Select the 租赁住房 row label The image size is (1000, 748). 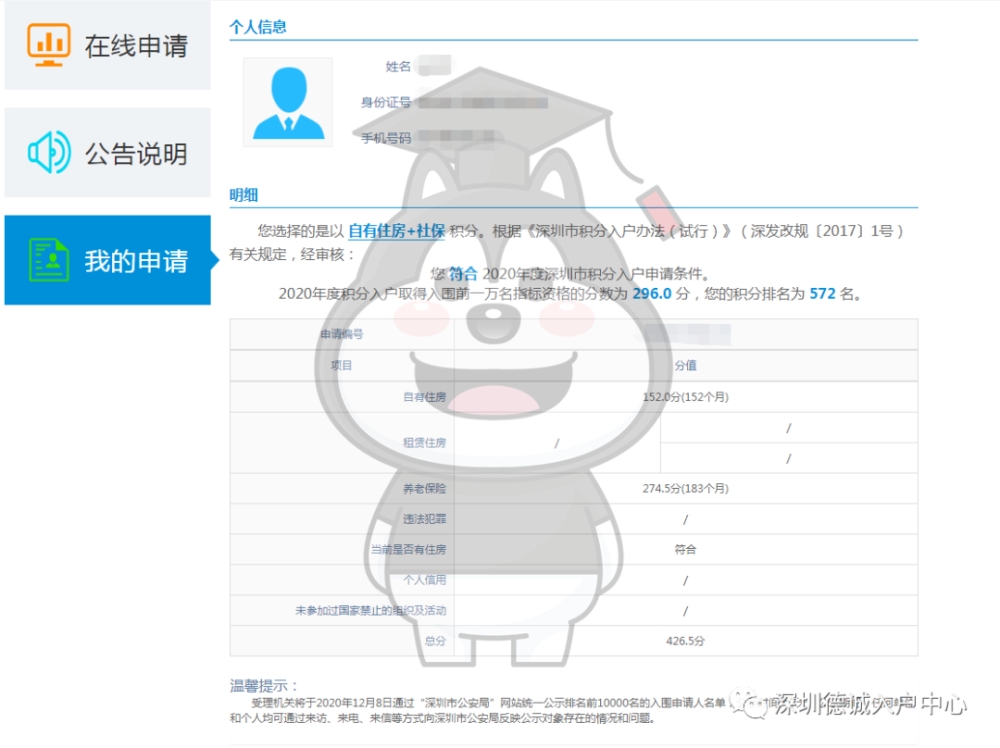[424, 443]
